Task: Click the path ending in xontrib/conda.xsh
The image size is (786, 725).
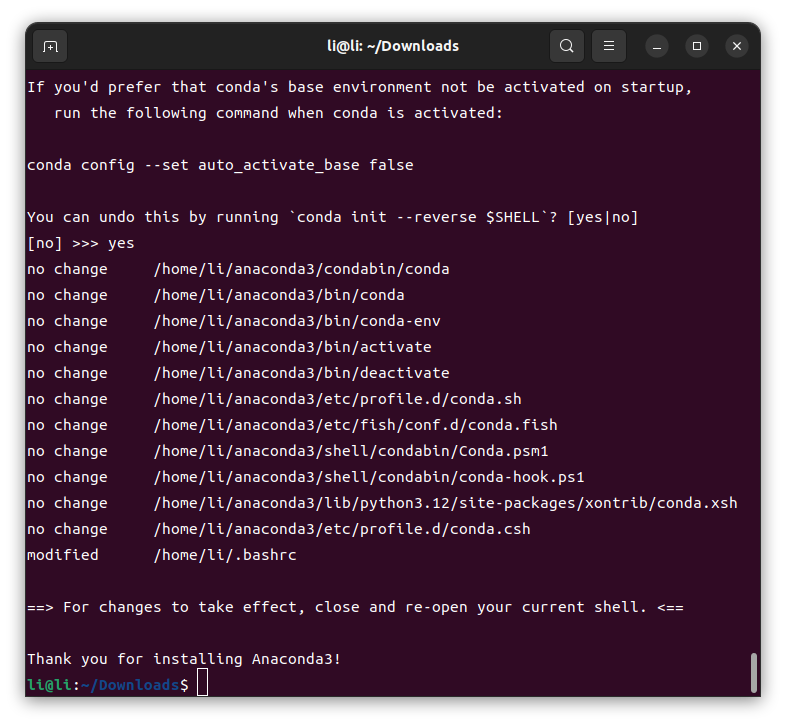Action: tap(446, 503)
